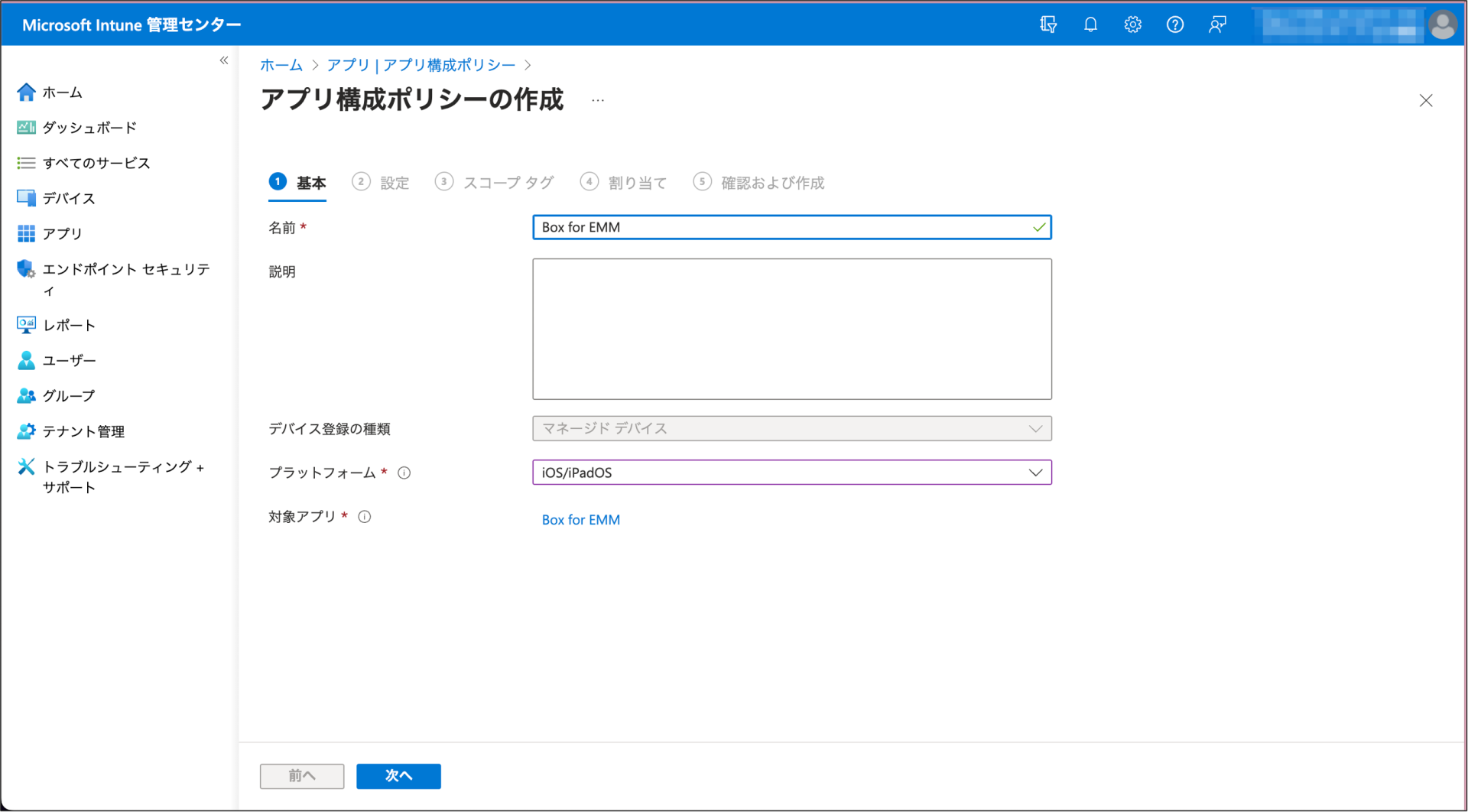1468x812 pixels.
Task: Open the Intune デバイス section
Action: point(69,198)
